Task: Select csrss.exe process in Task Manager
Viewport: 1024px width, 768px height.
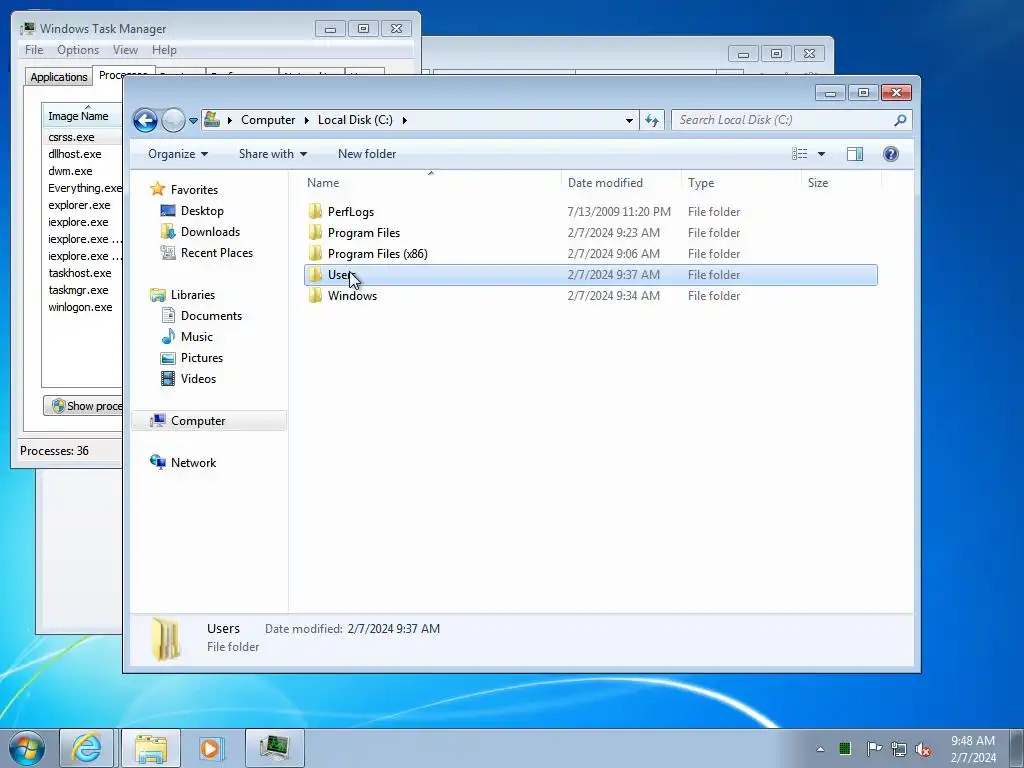Action: click(x=71, y=137)
